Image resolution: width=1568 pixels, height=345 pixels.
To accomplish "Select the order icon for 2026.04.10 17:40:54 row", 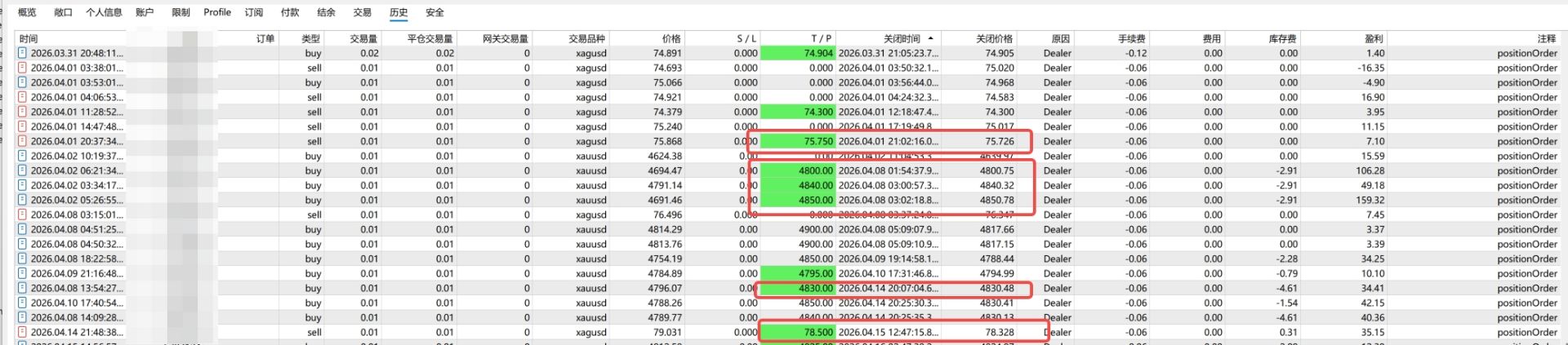I will 22,303.
